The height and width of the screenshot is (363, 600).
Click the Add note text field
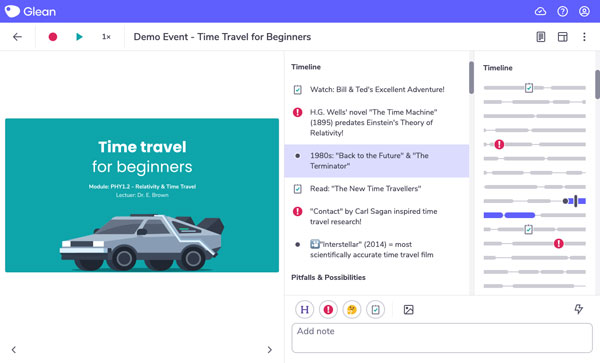pyautogui.click(x=442, y=338)
